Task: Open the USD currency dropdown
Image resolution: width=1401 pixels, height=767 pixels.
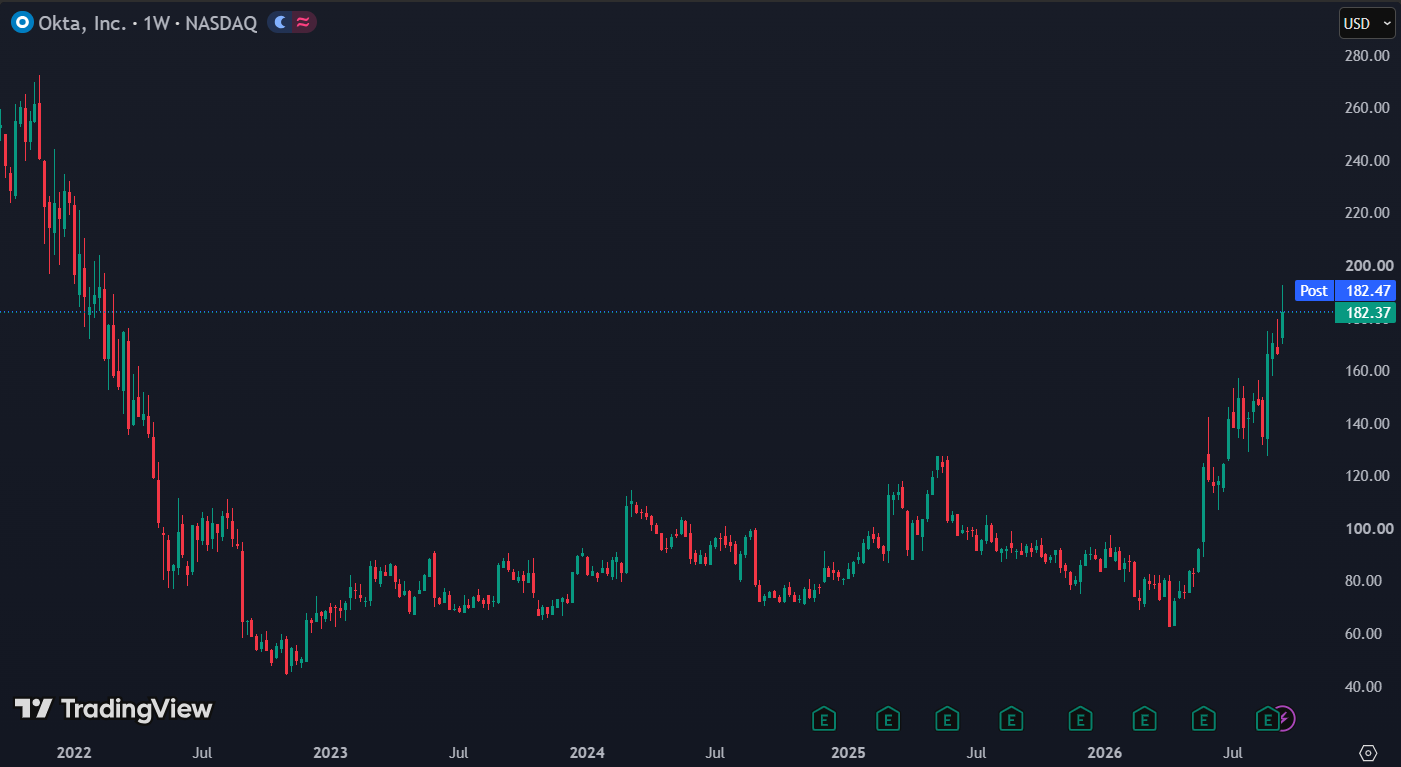Action: pyautogui.click(x=1367, y=23)
